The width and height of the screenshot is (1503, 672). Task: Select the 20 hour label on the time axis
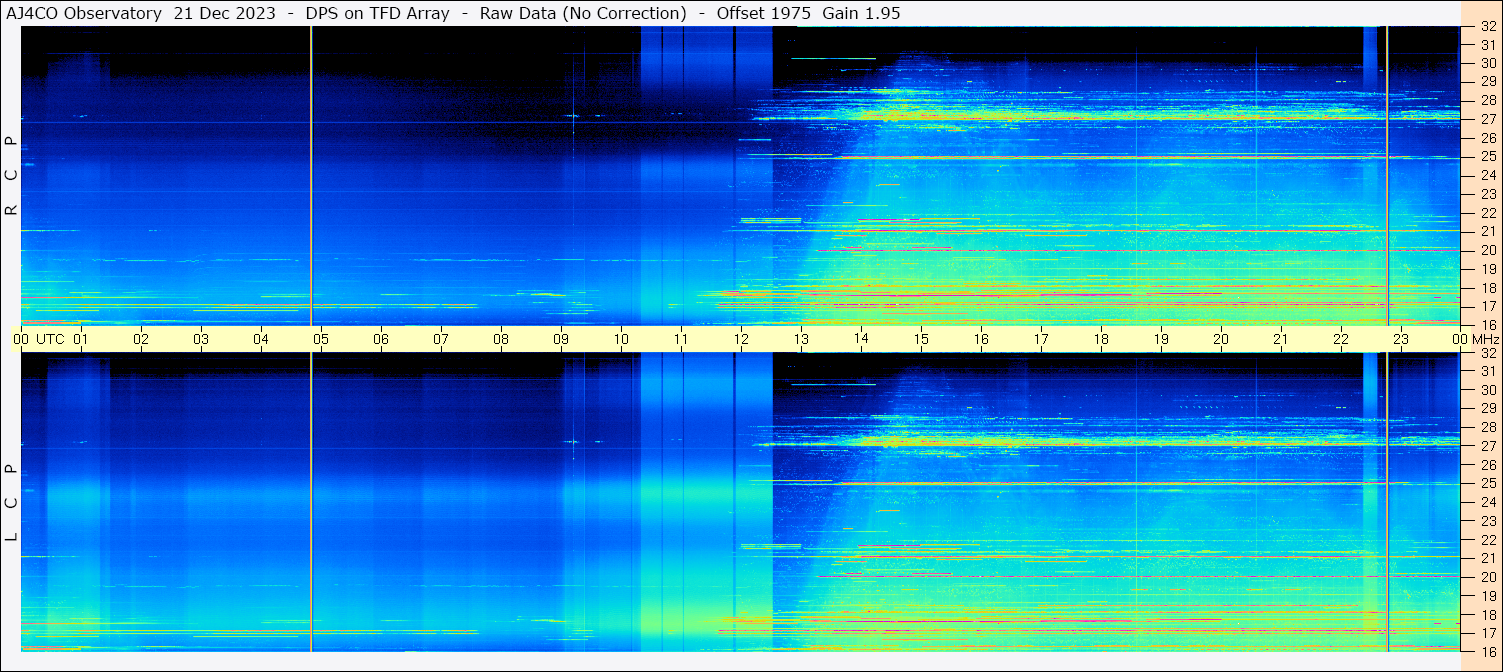pos(1221,339)
